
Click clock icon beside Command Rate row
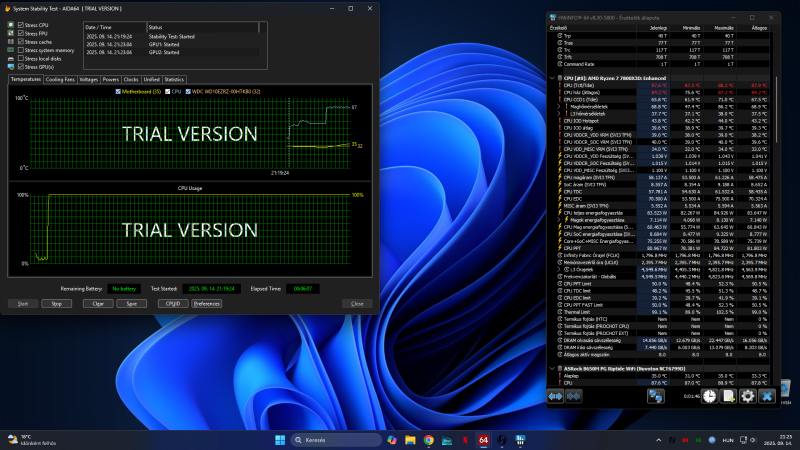coord(560,64)
